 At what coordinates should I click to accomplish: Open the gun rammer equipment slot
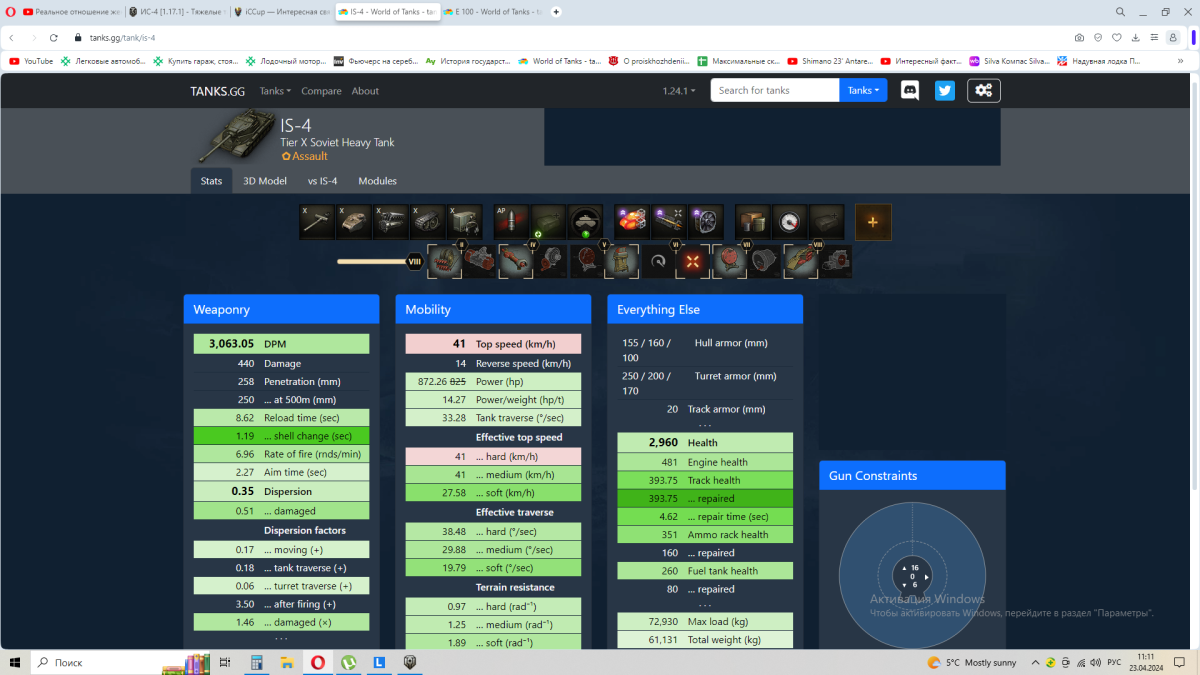point(632,222)
